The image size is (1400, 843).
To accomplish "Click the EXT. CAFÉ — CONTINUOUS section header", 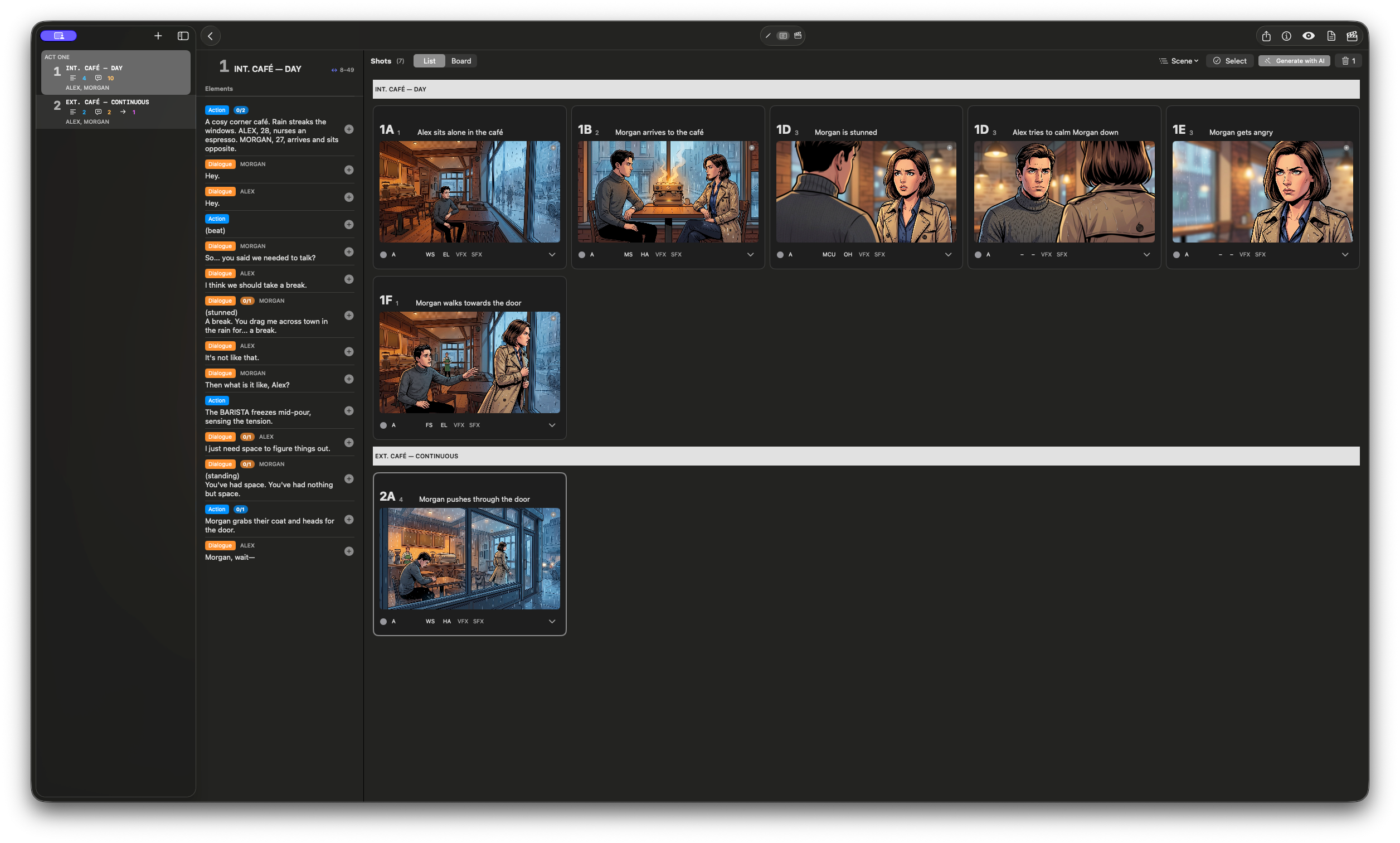I will tap(866, 456).
